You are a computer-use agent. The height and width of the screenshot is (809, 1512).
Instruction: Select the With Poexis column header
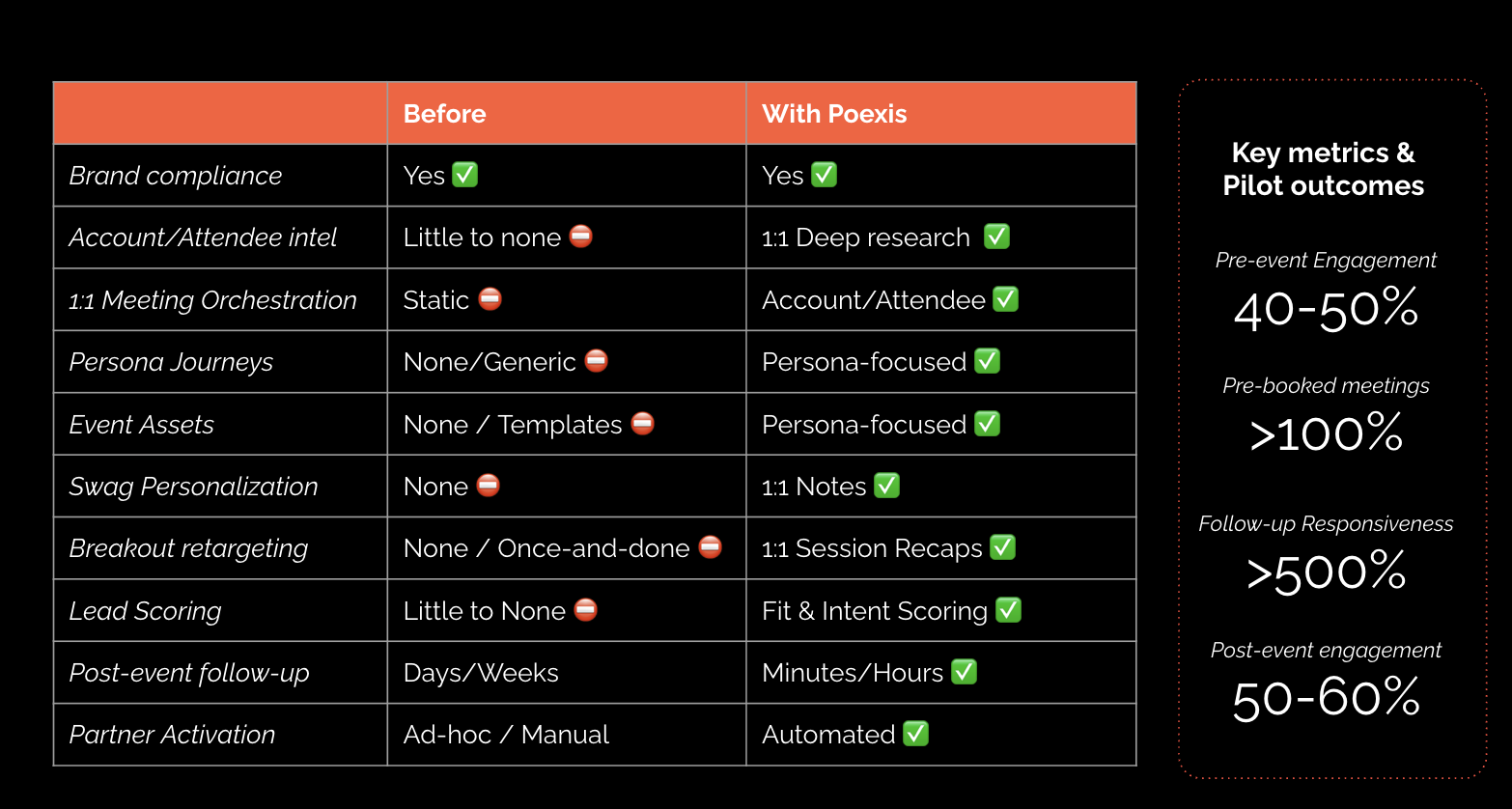pyautogui.click(x=941, y=113)
